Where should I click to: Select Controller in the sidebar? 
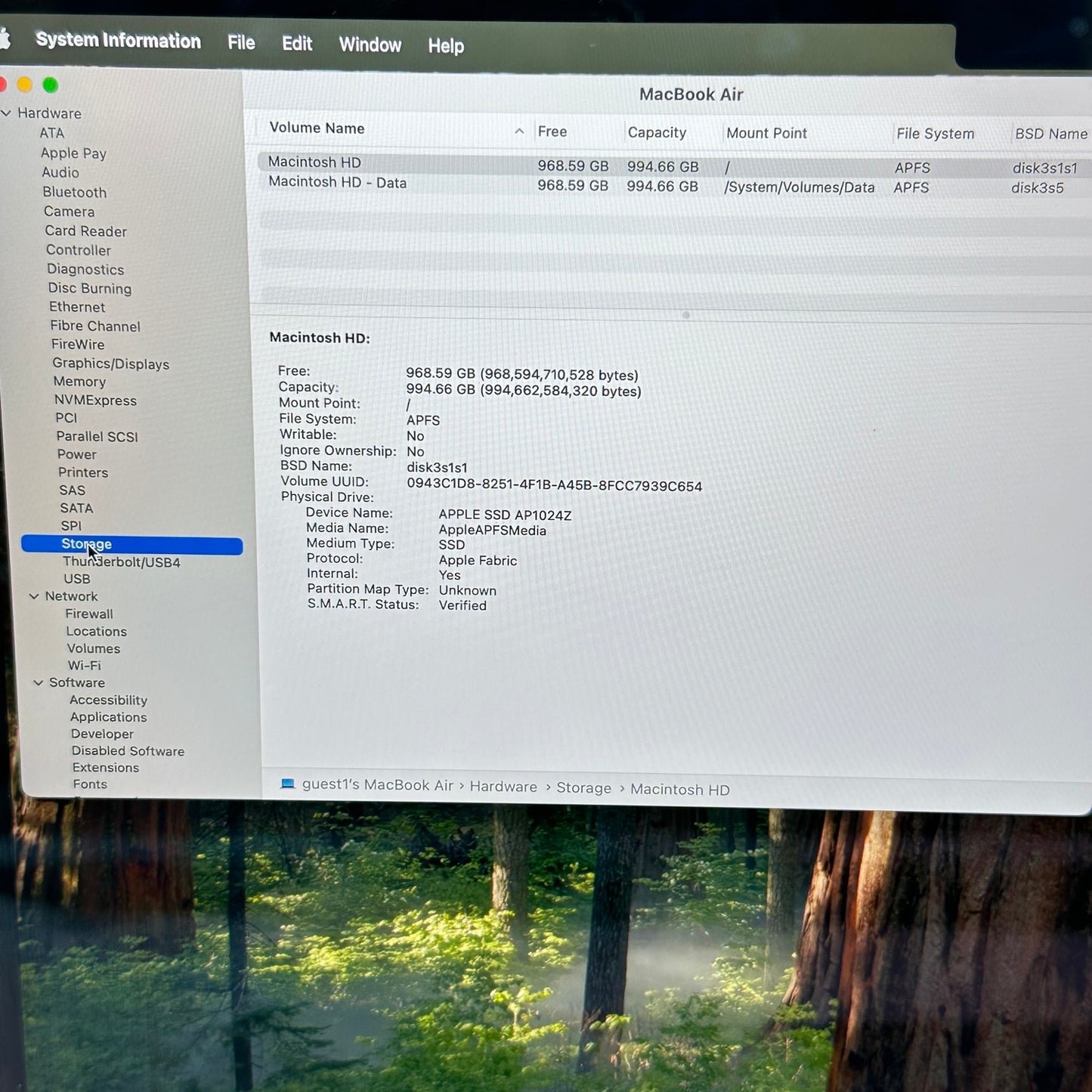pos(79,250)
